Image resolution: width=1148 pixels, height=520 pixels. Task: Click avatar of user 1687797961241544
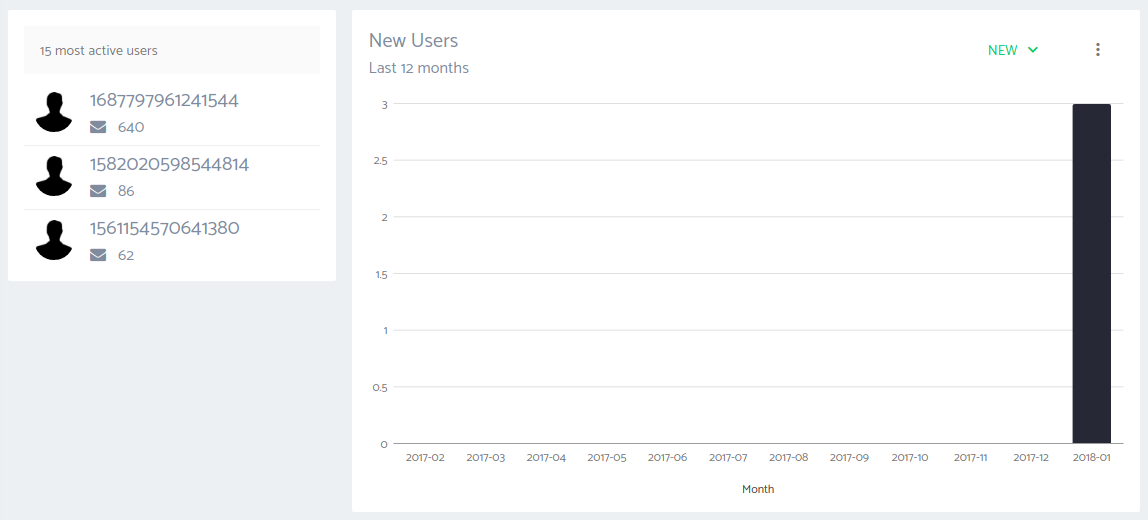54,112
